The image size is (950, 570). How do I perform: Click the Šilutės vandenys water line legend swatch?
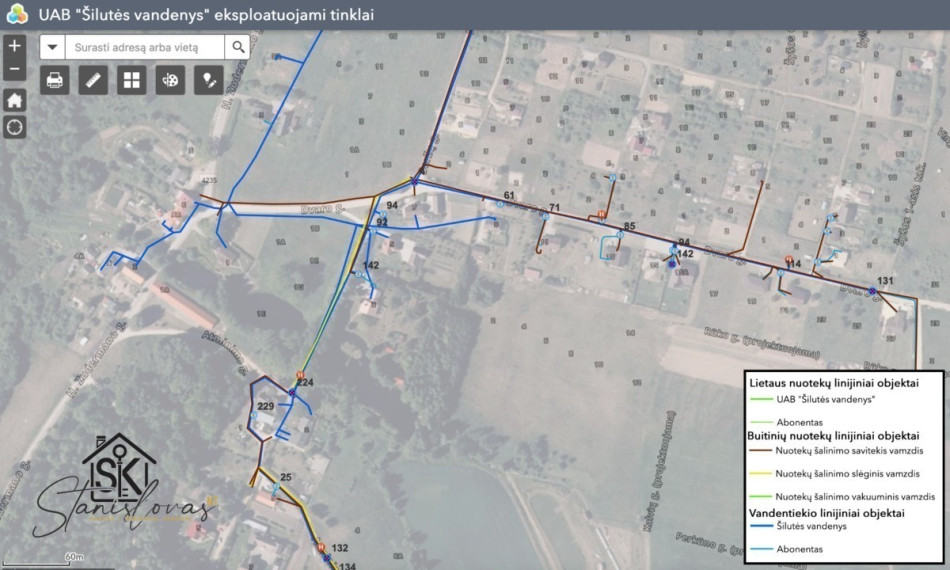tap(761, 526)
